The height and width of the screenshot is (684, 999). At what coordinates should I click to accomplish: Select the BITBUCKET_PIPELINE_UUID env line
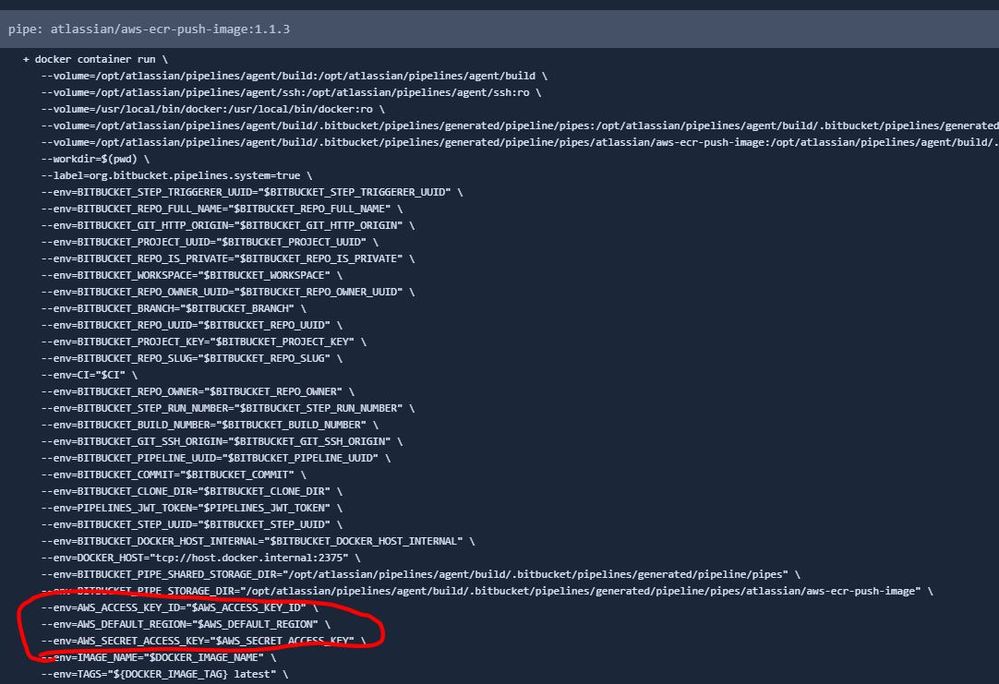point(216,458)
